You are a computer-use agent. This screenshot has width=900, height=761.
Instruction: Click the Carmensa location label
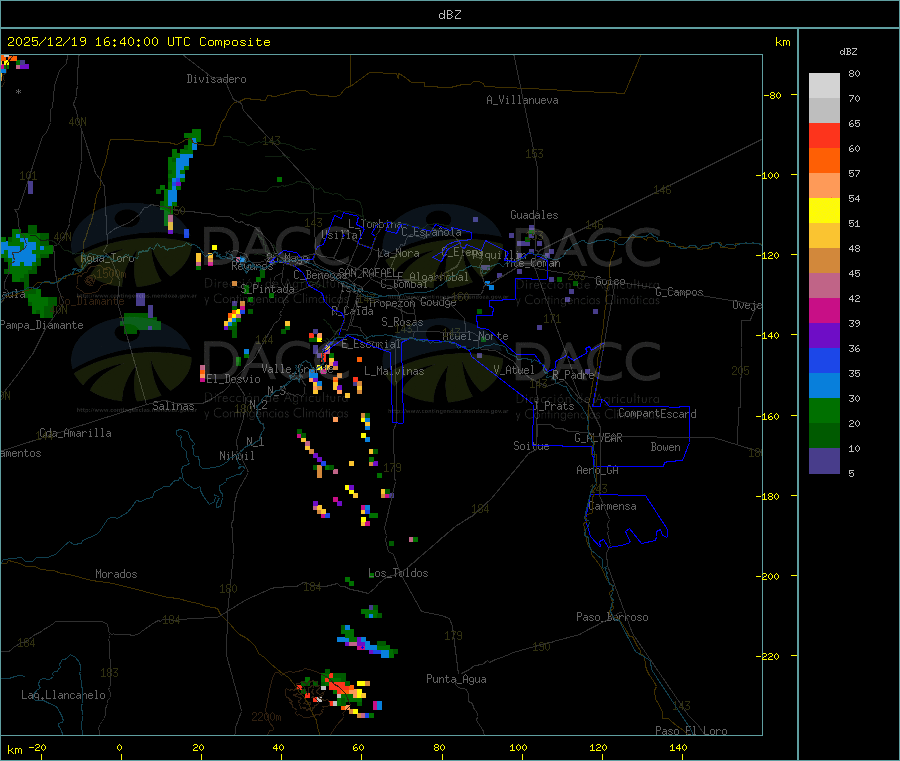[x=612, y=506]
